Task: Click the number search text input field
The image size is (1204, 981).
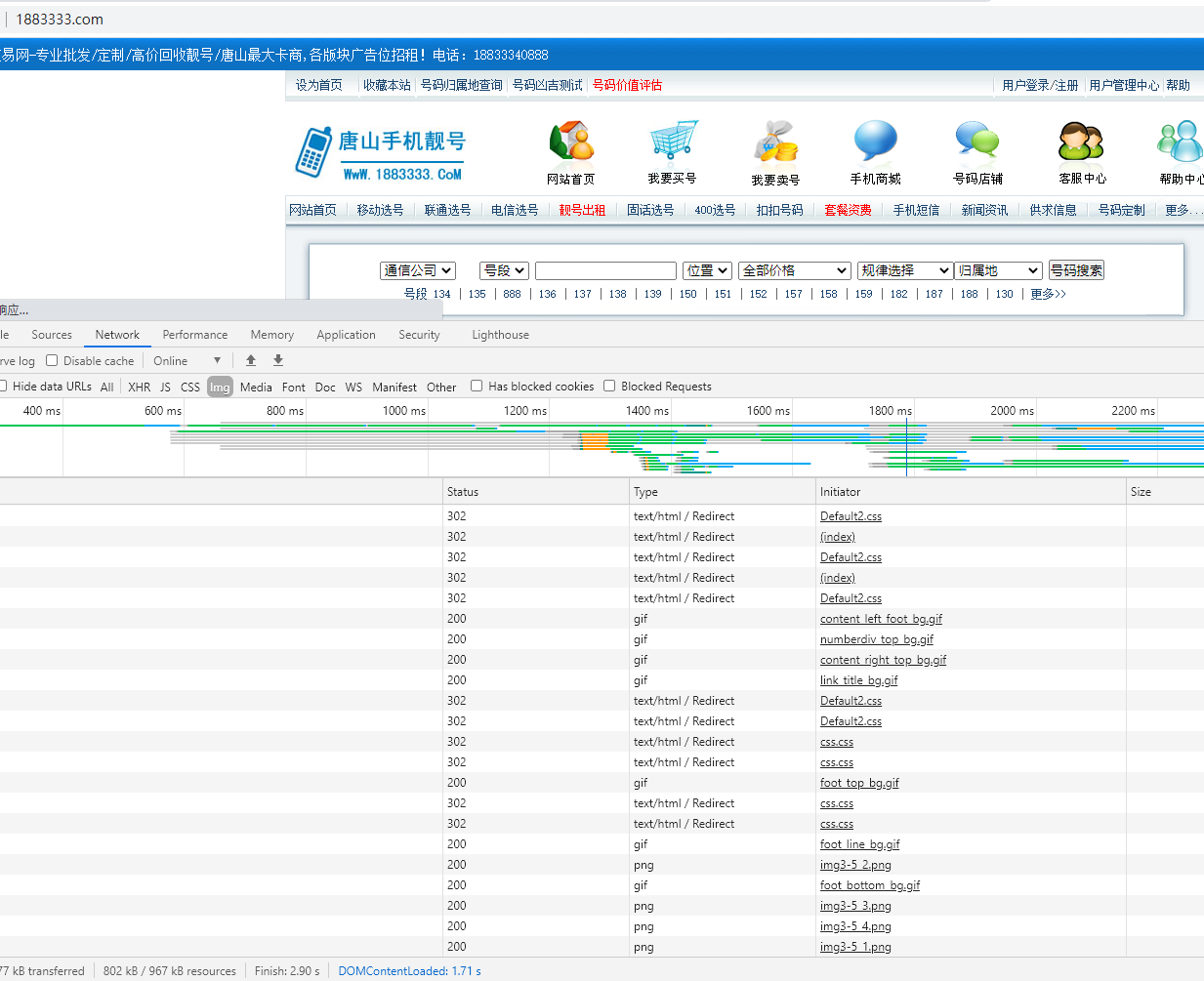Action: (605, 270)
